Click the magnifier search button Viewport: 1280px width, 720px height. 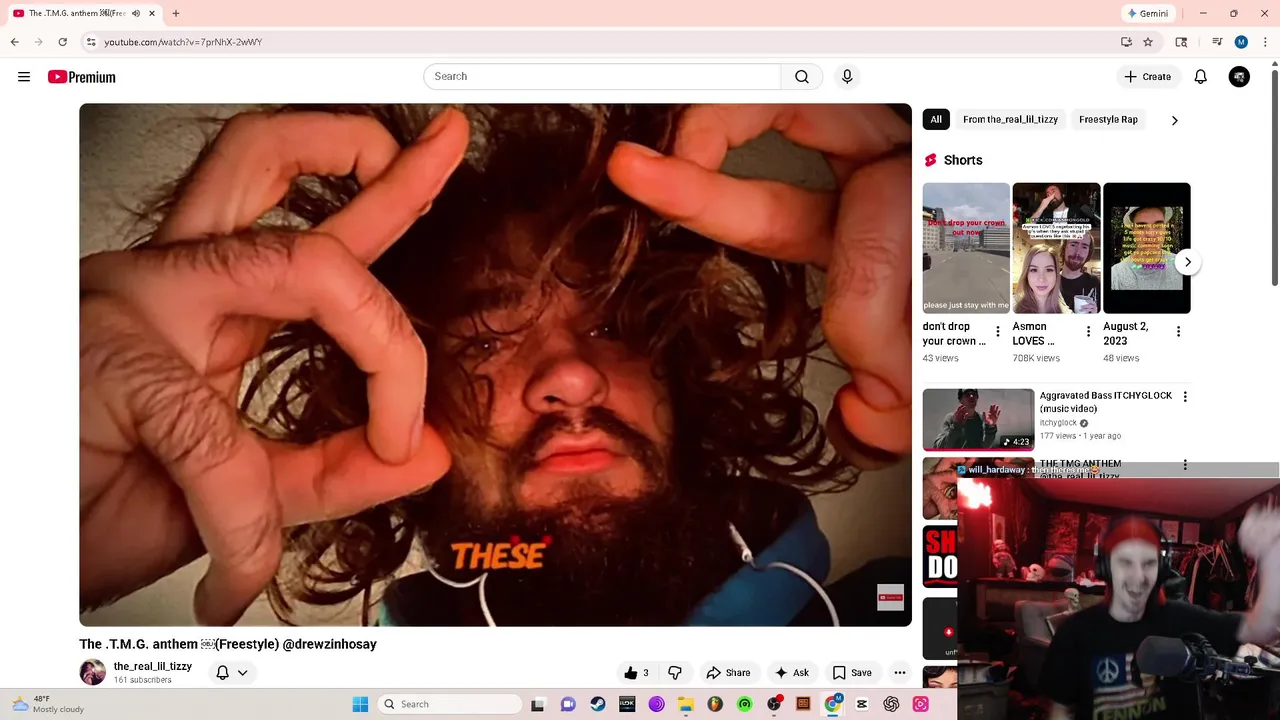tap(802, 77)
